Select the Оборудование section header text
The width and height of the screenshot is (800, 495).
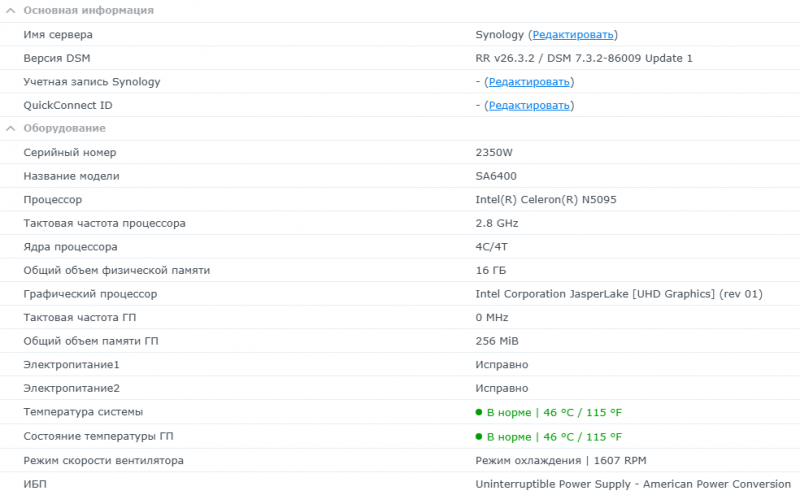point(64,128)
